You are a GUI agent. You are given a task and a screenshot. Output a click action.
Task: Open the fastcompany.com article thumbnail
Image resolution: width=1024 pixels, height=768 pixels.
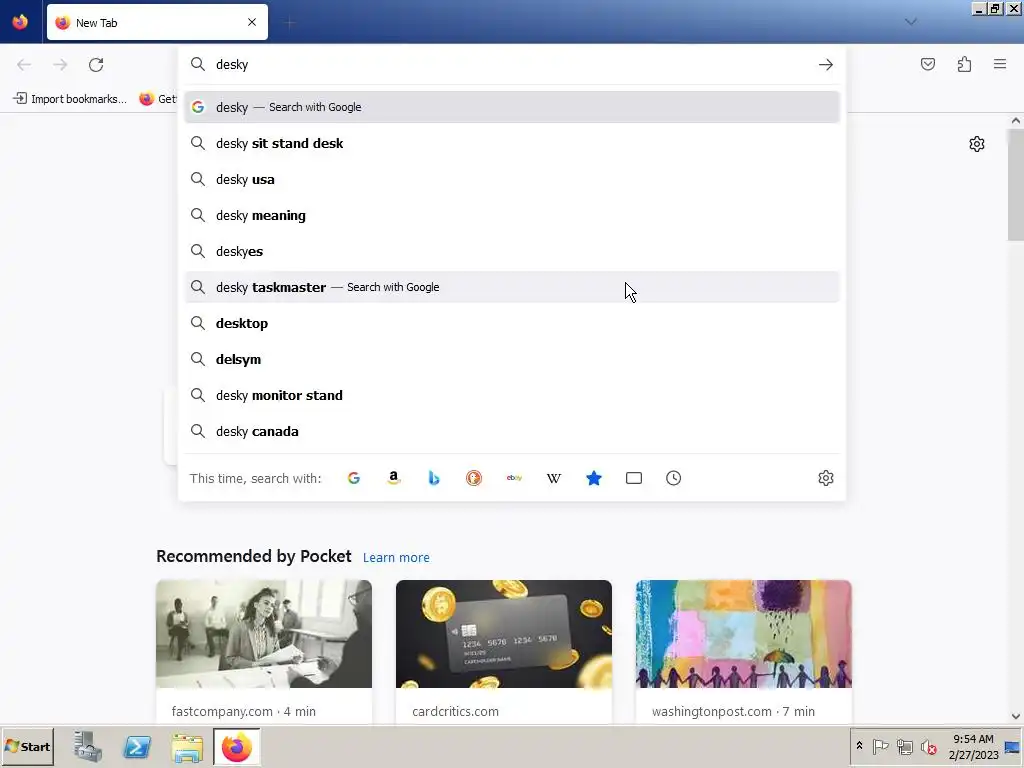click(x=264, y=634)
